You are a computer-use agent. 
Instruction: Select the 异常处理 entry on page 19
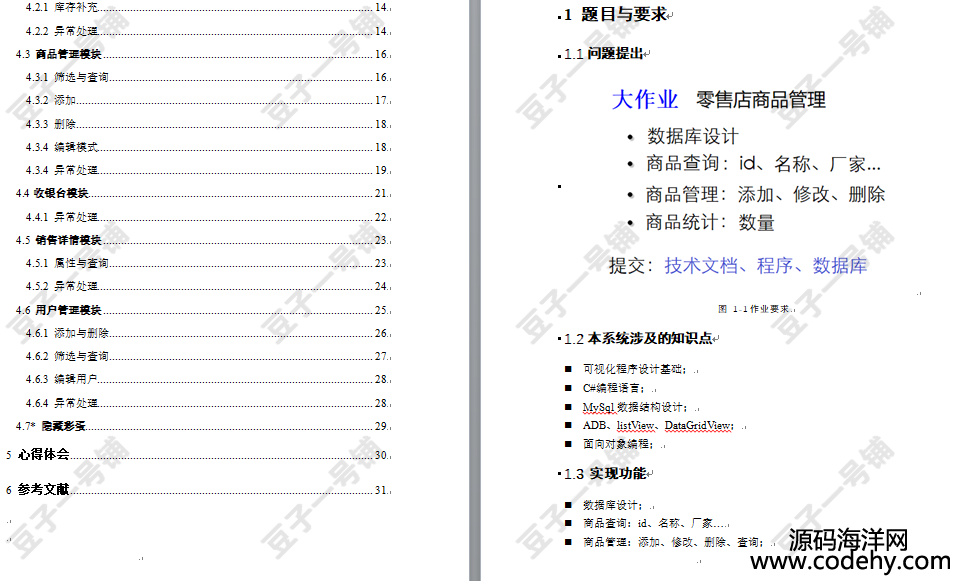tap(207, 170)
